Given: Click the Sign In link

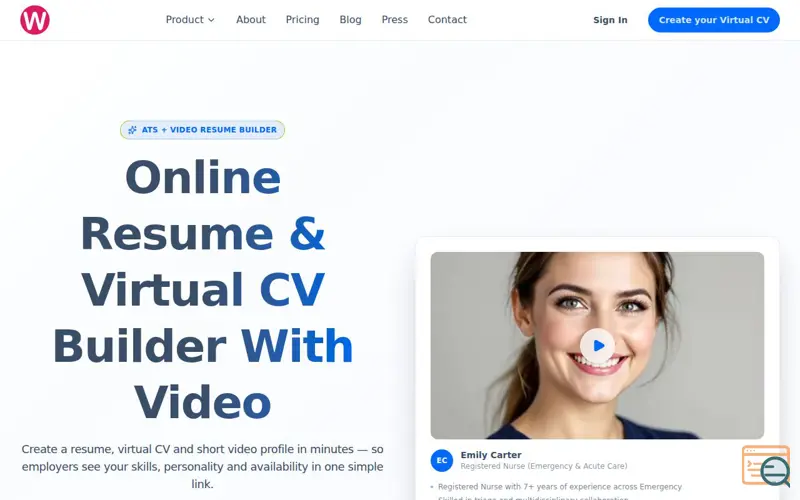Looking at the screenshot, I should pyautogui.click(x=610, y=20).
